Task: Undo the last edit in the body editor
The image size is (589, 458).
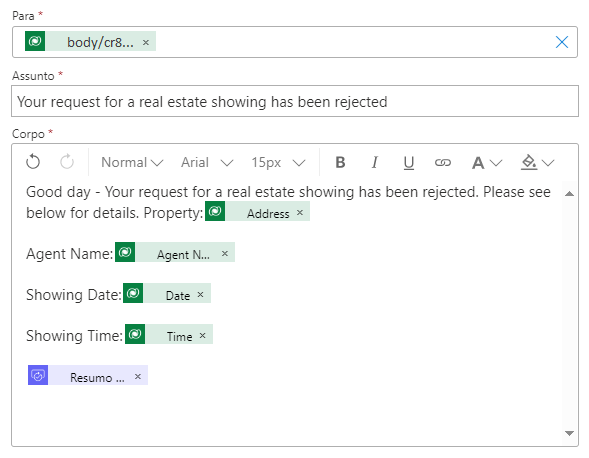Action: pyautogui.click(x=33, y=162)
